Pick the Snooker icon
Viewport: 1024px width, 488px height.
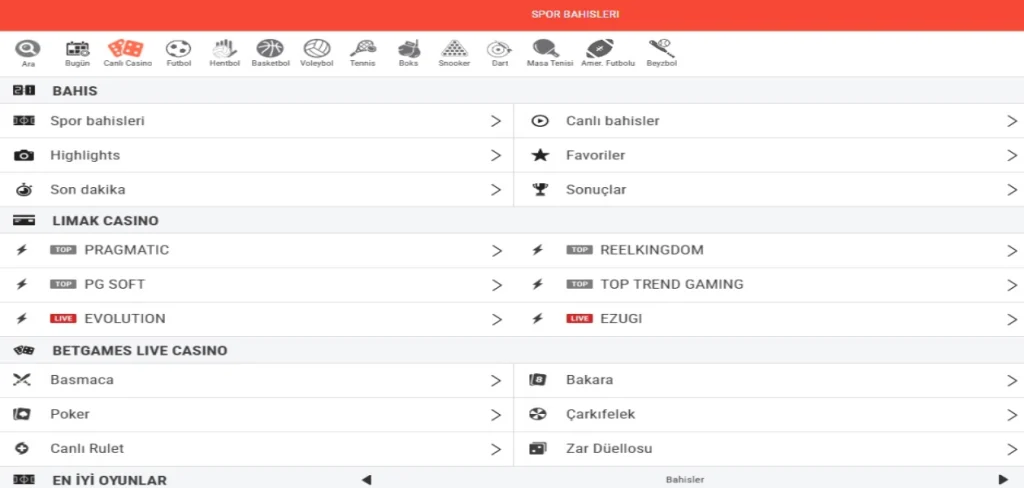(454, 49)
